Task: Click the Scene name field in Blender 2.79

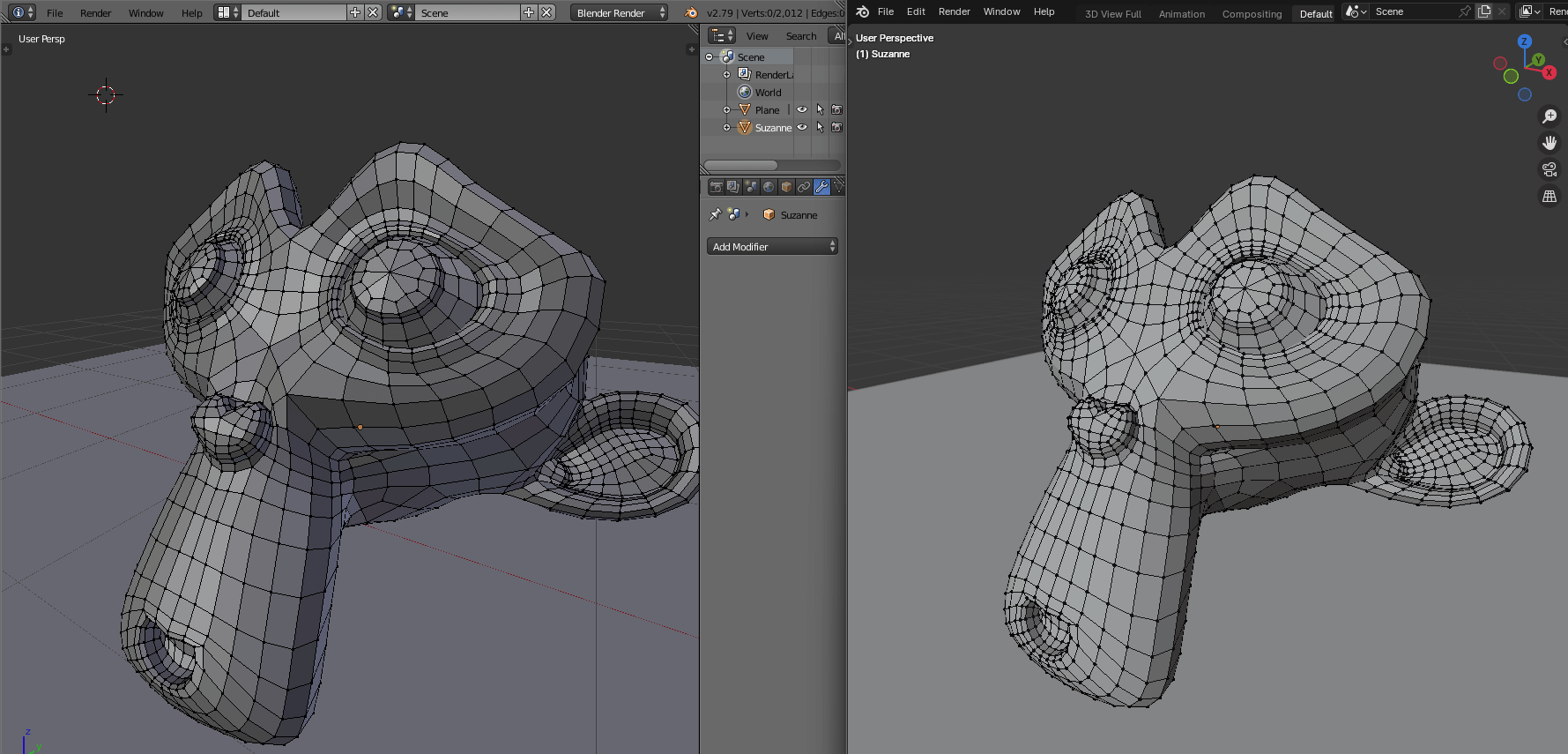Action: point(467,12)
